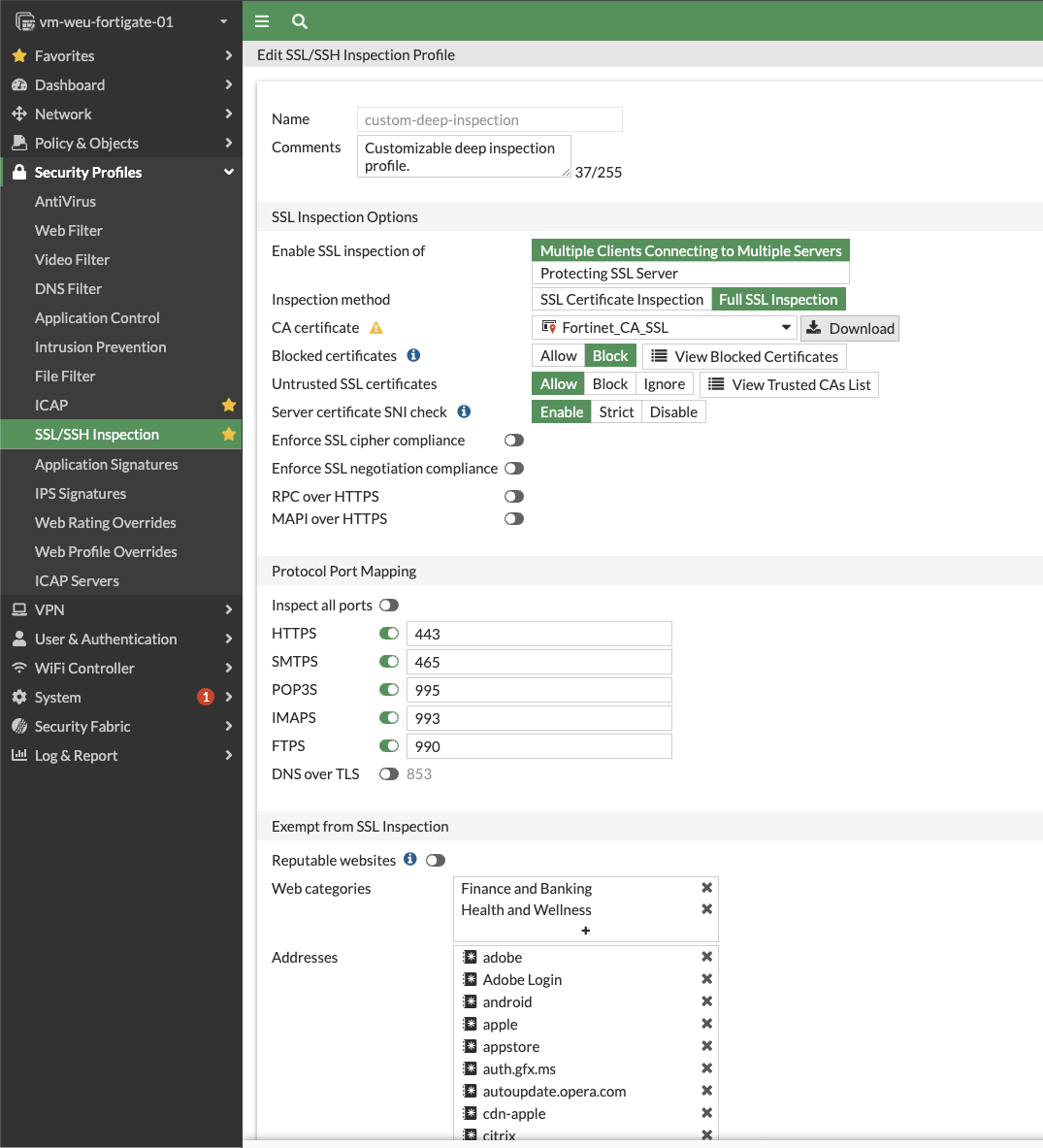Viewport: 1043px width, 1148px height.
Task: Click the hamburger menu icon in top bar
Action: click(x=262, y=21)
